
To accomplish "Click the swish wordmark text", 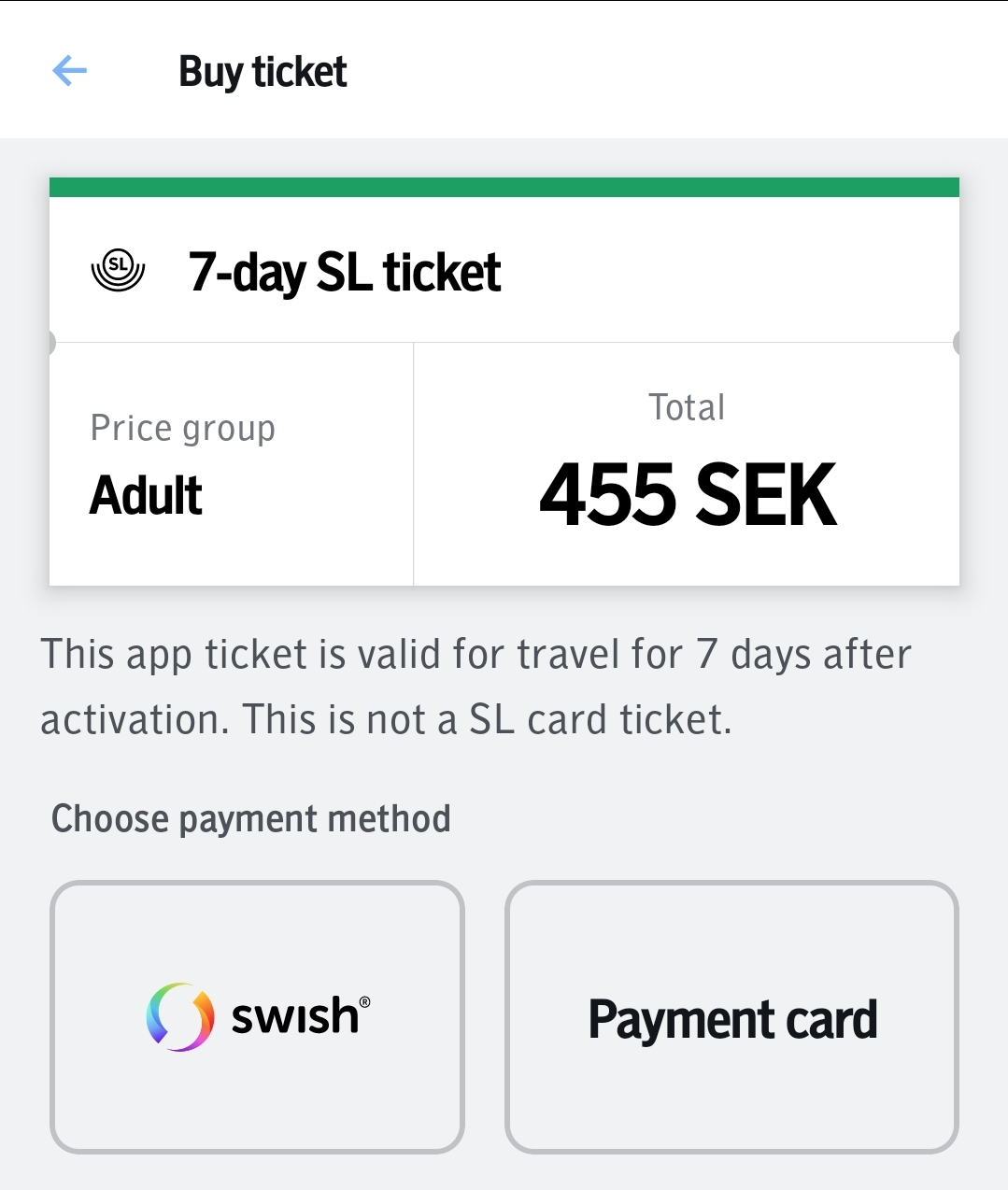I will pyautogui.click(x=294, y=1017).
